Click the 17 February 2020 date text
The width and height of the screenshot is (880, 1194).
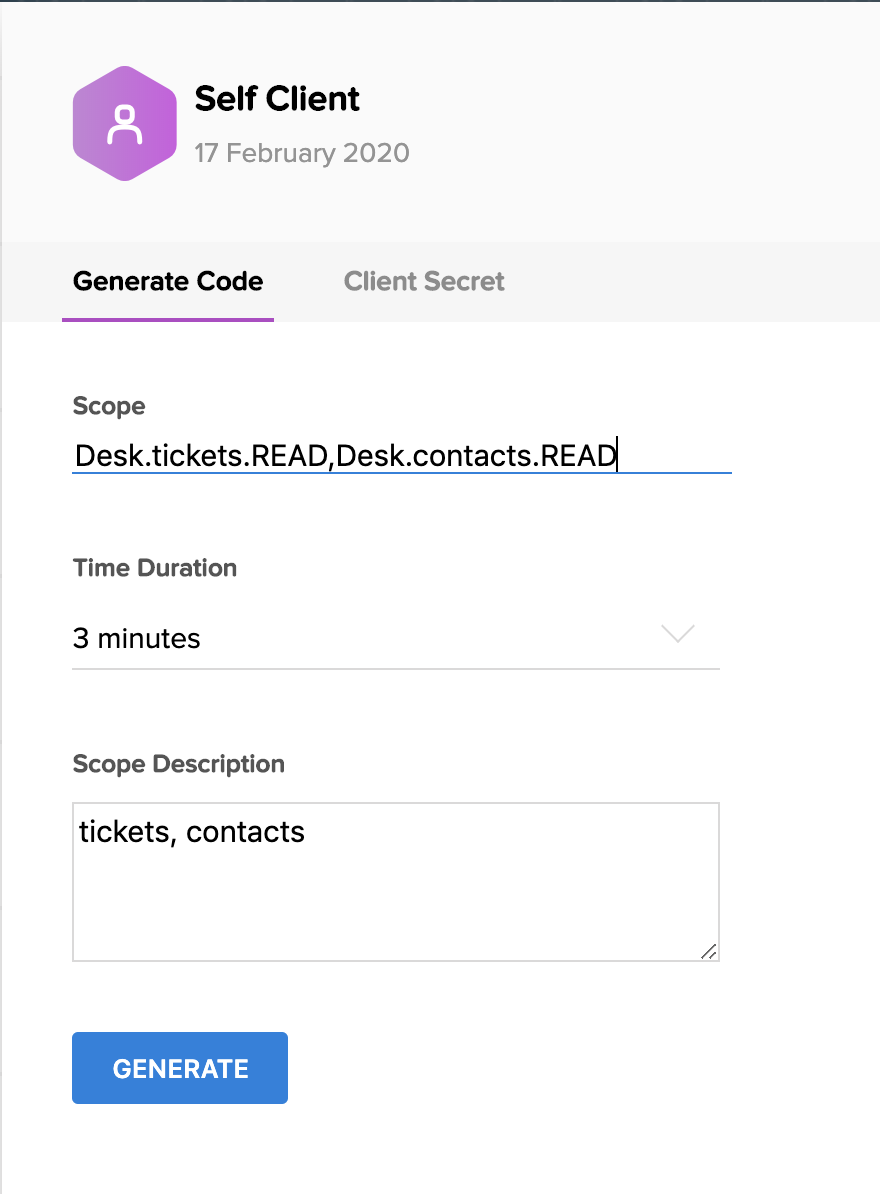point(301,153)
